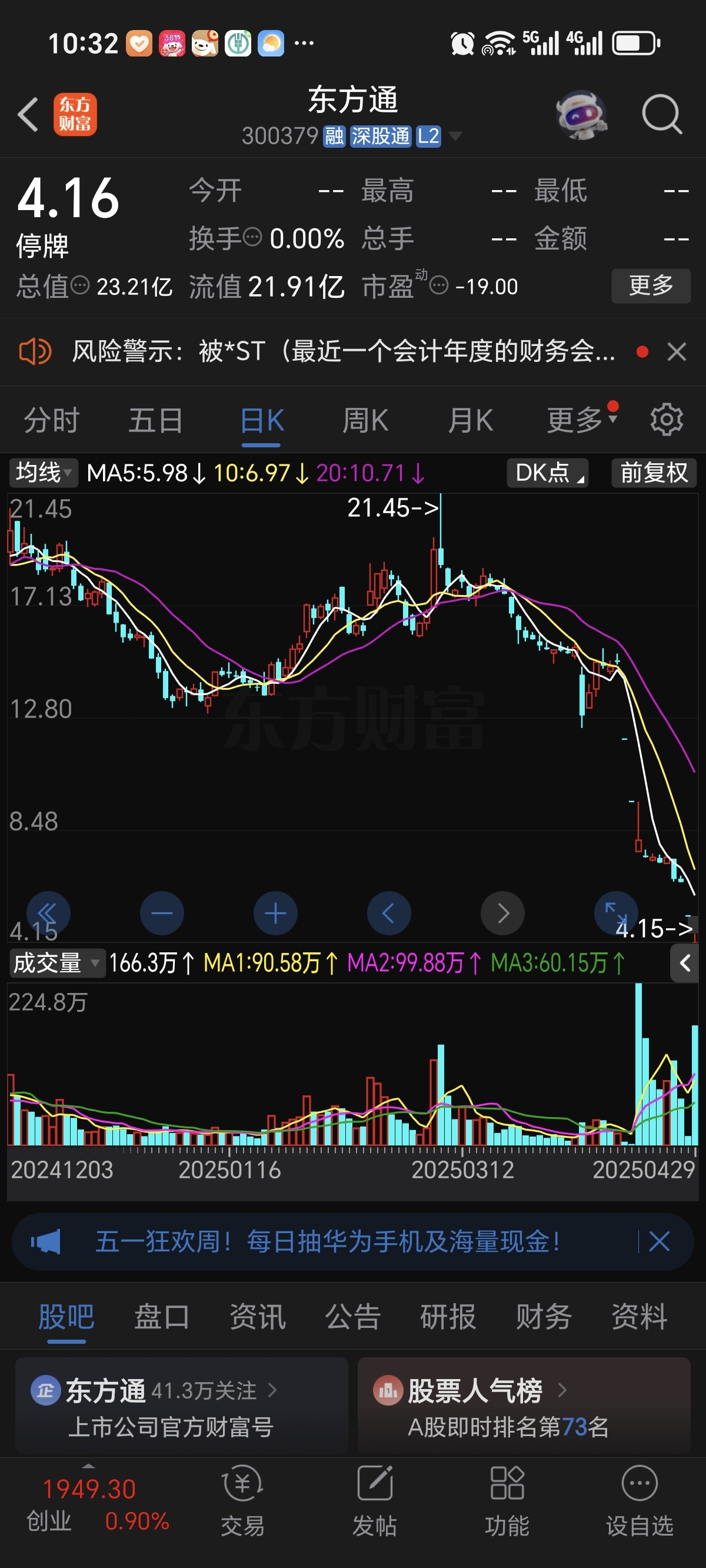Tap the 20250312 date axis label
The image size is (706, 1568).
pos(462,1170)
